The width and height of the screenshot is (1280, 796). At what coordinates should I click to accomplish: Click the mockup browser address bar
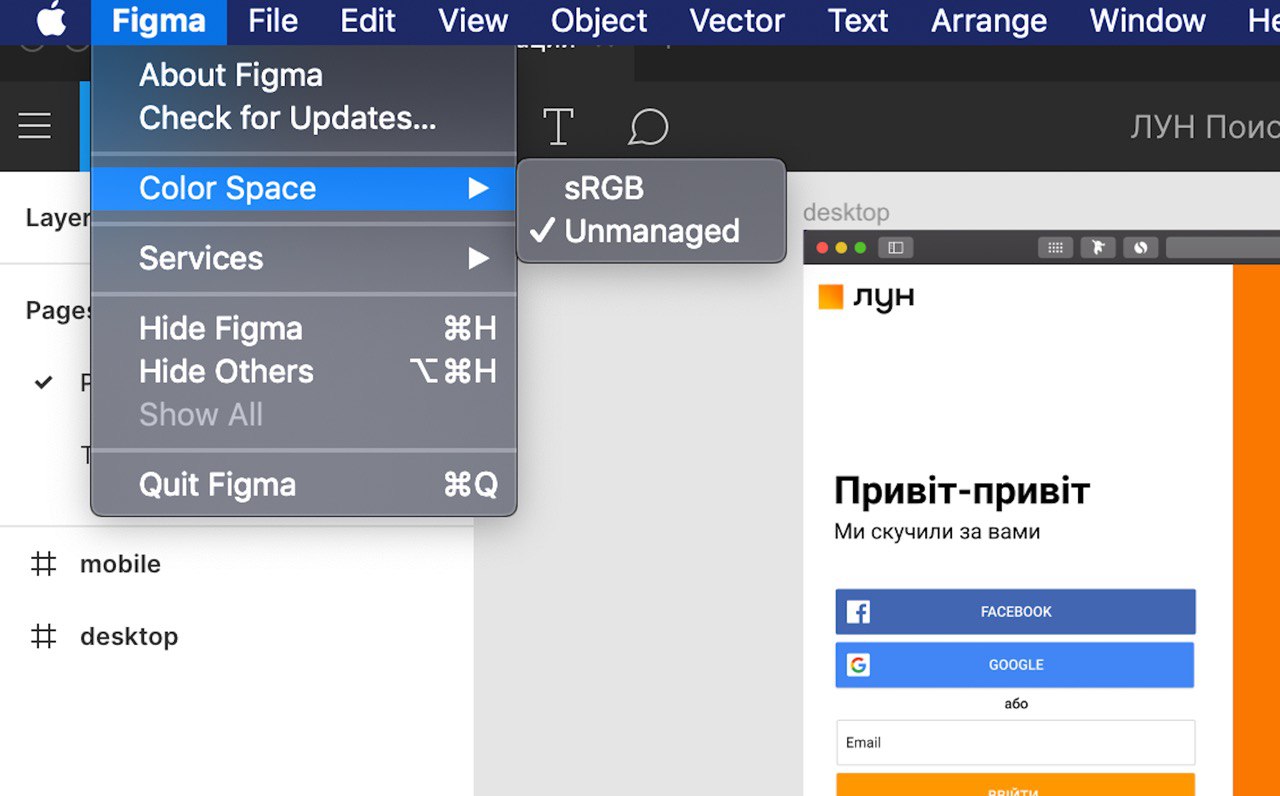1223,247
